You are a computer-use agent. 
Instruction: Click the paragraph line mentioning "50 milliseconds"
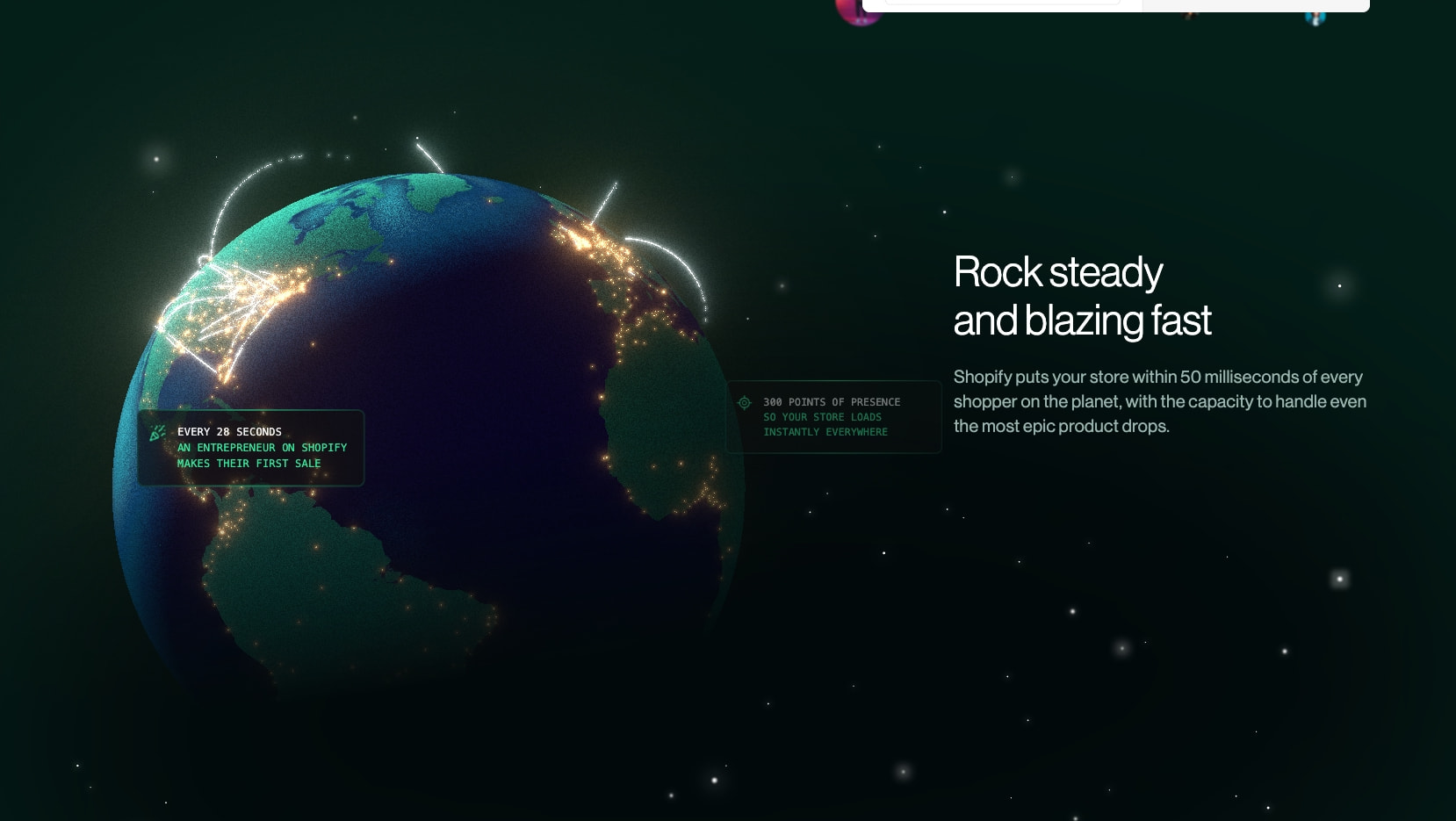[x=1158, y=377]
